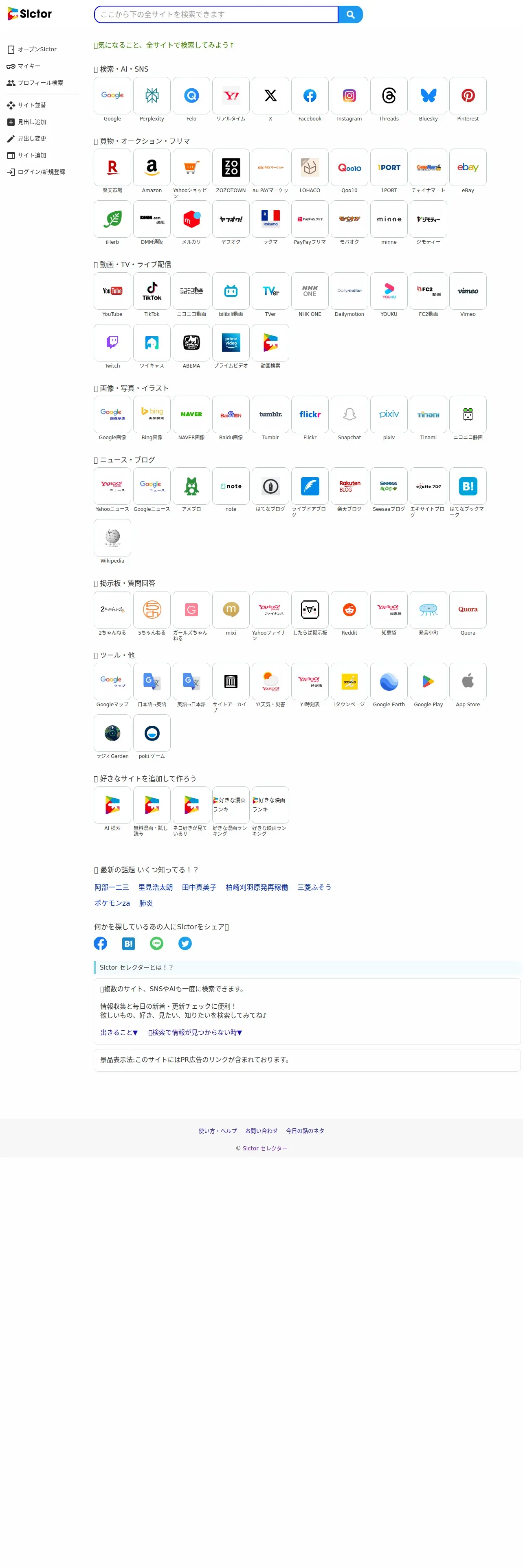Open the trending topic 阿部一二三

coord(112,887)
